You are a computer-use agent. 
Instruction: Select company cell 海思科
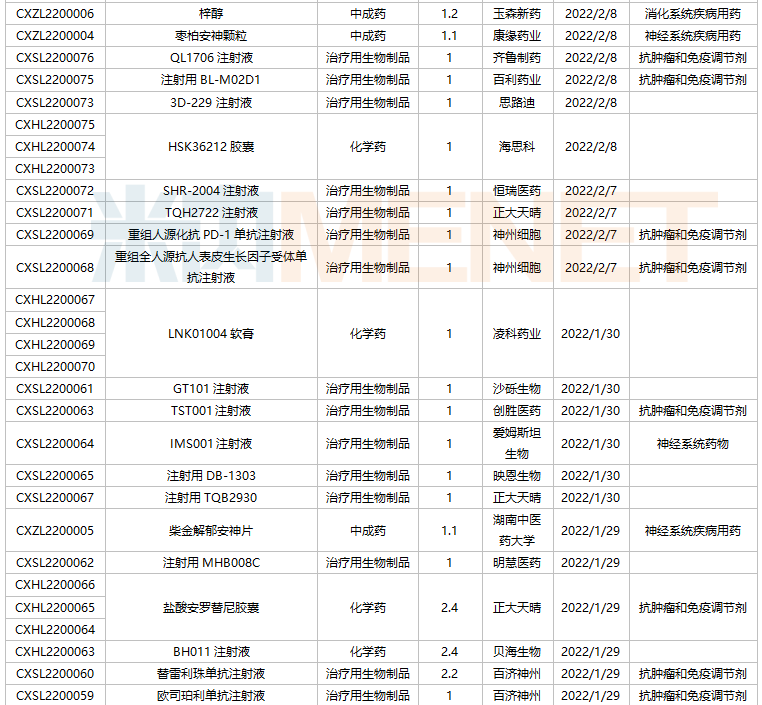tap(517, 147)
